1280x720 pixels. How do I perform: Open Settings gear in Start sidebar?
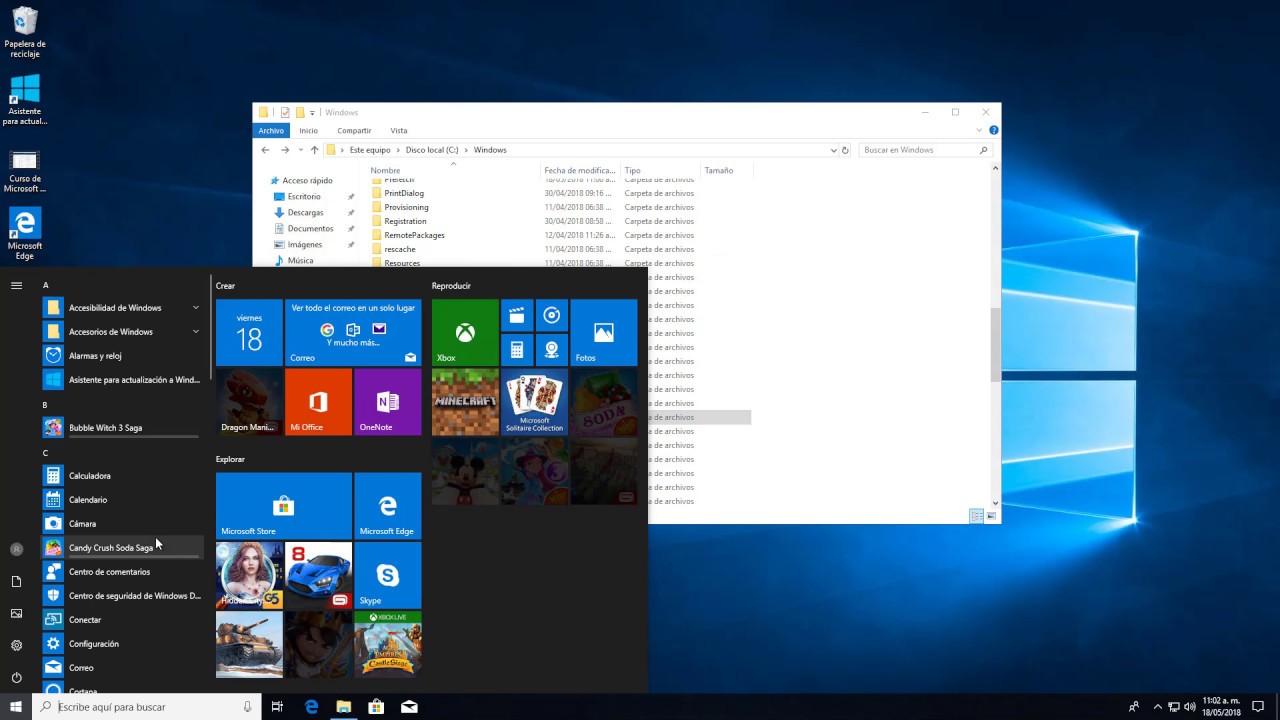pos(16,645)
